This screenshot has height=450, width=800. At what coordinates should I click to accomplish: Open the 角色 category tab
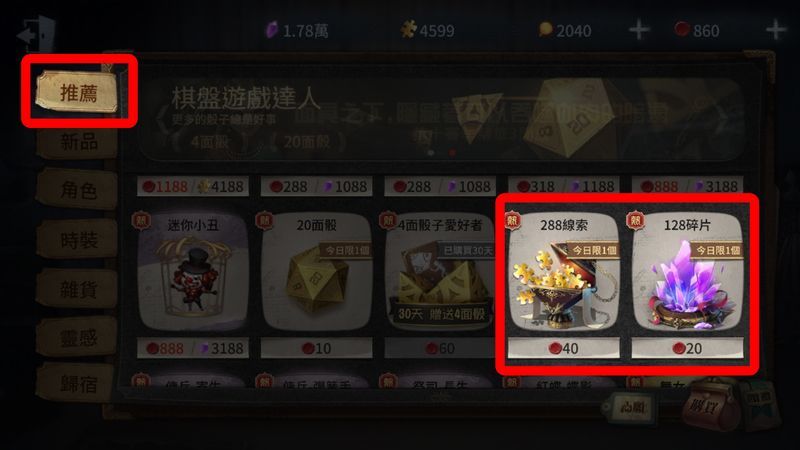click(78, 190)
